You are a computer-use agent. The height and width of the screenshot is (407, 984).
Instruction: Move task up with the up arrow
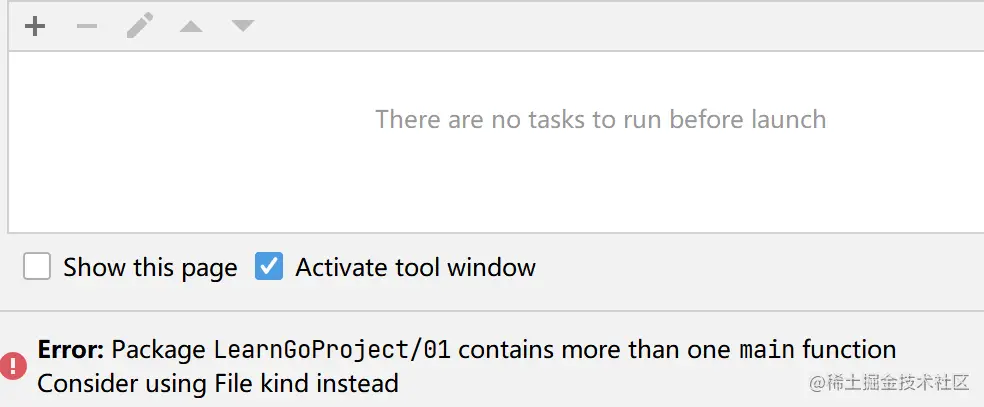click(191, 26)
